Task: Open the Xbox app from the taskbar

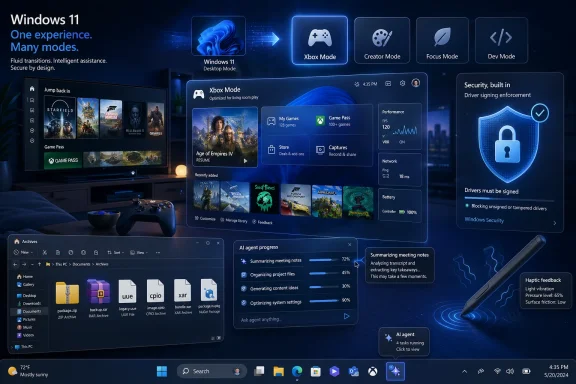Action: [x=372, y=372]
